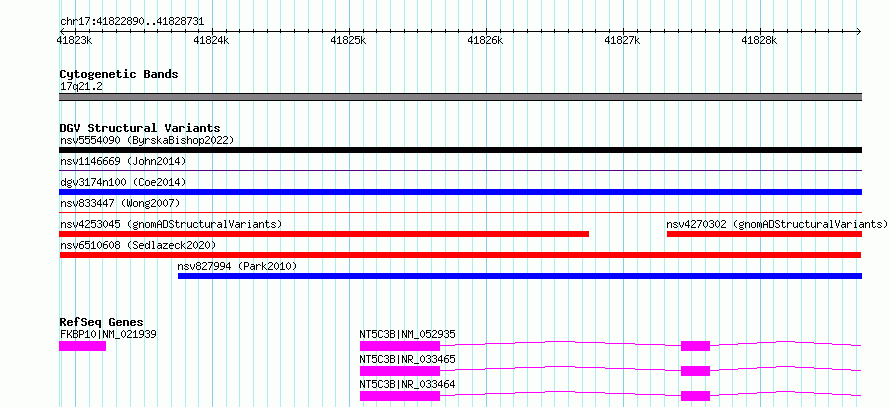Click the first large exon of NR_033464
This screenshot has height=407, width=890.
400,396
